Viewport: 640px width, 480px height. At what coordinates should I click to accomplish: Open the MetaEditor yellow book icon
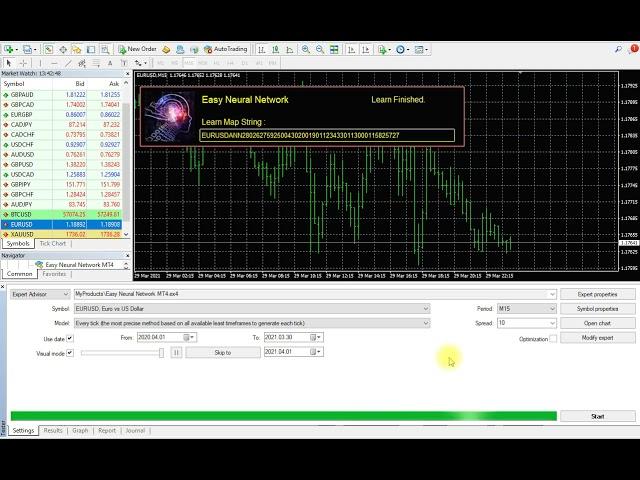pyautogui.click(x=166, y=49)
